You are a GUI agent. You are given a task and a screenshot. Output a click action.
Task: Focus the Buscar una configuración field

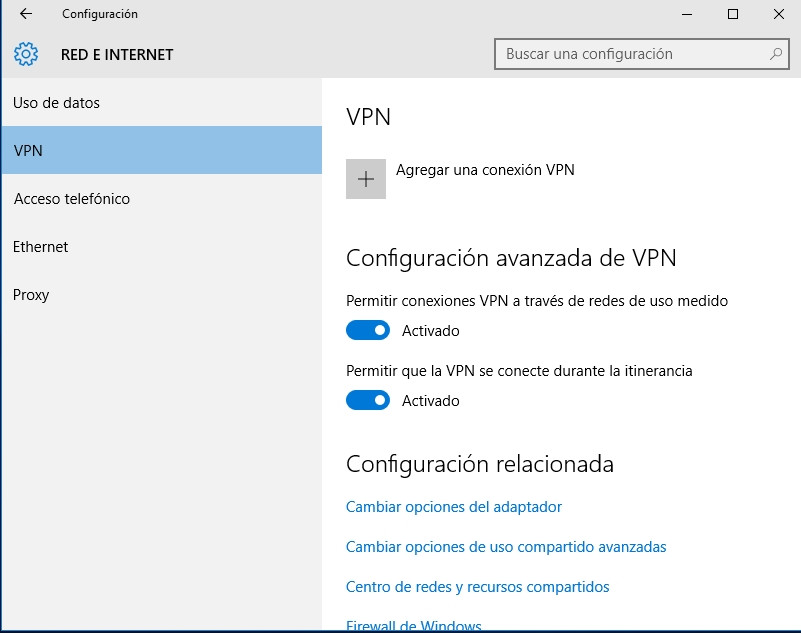[630, 54]
